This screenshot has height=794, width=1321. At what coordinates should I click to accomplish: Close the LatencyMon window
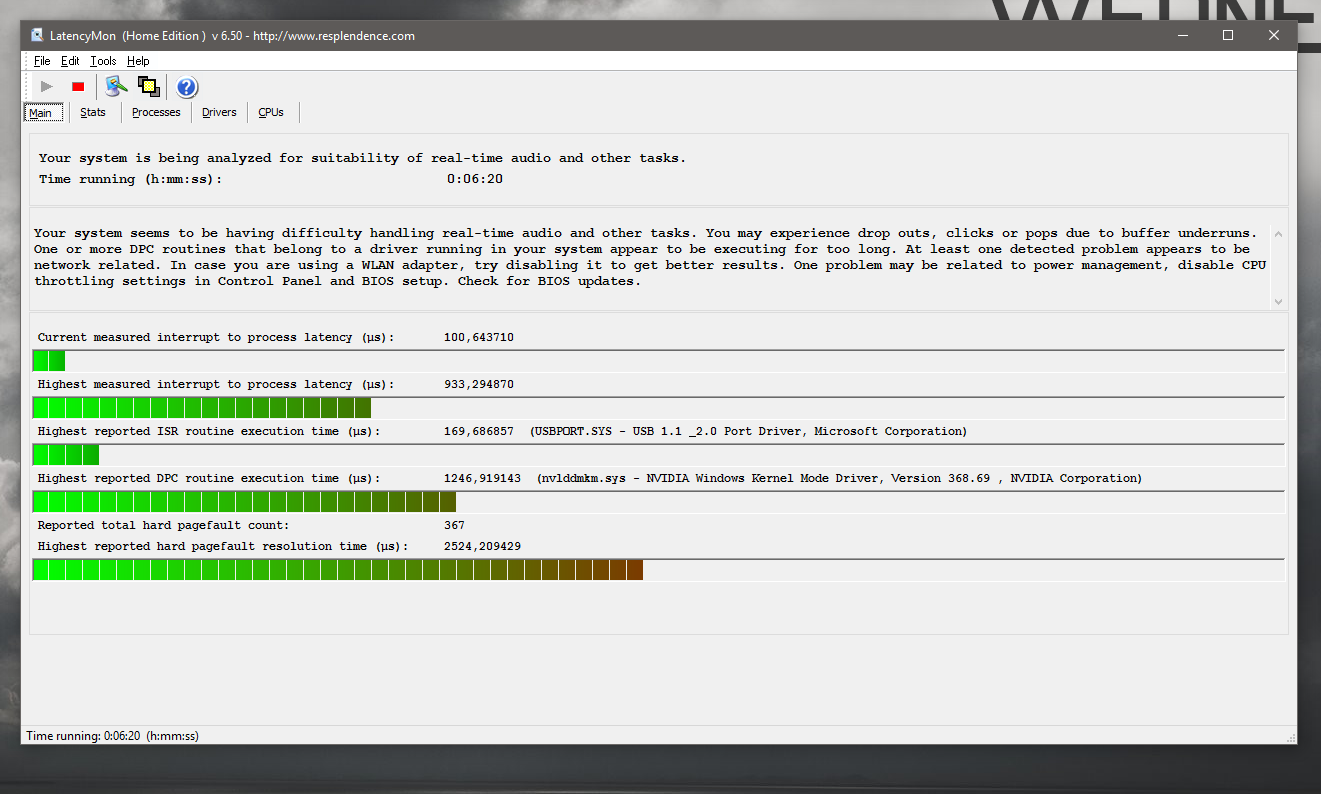click(1274, 35)
